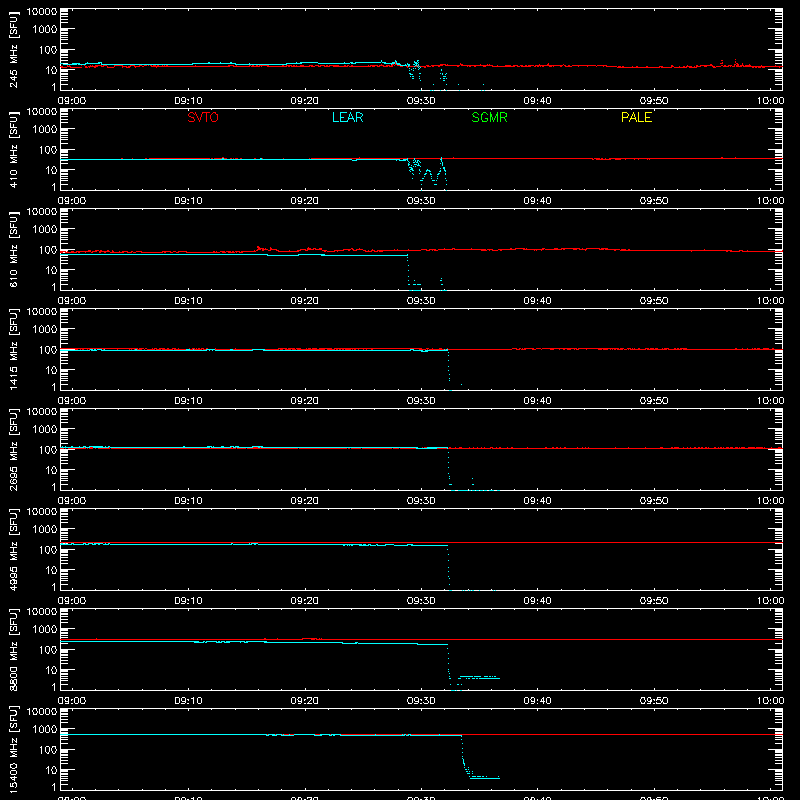Click 09:40 time label under 4995 MHz panel
800x800 pixels.
[537, 601]
